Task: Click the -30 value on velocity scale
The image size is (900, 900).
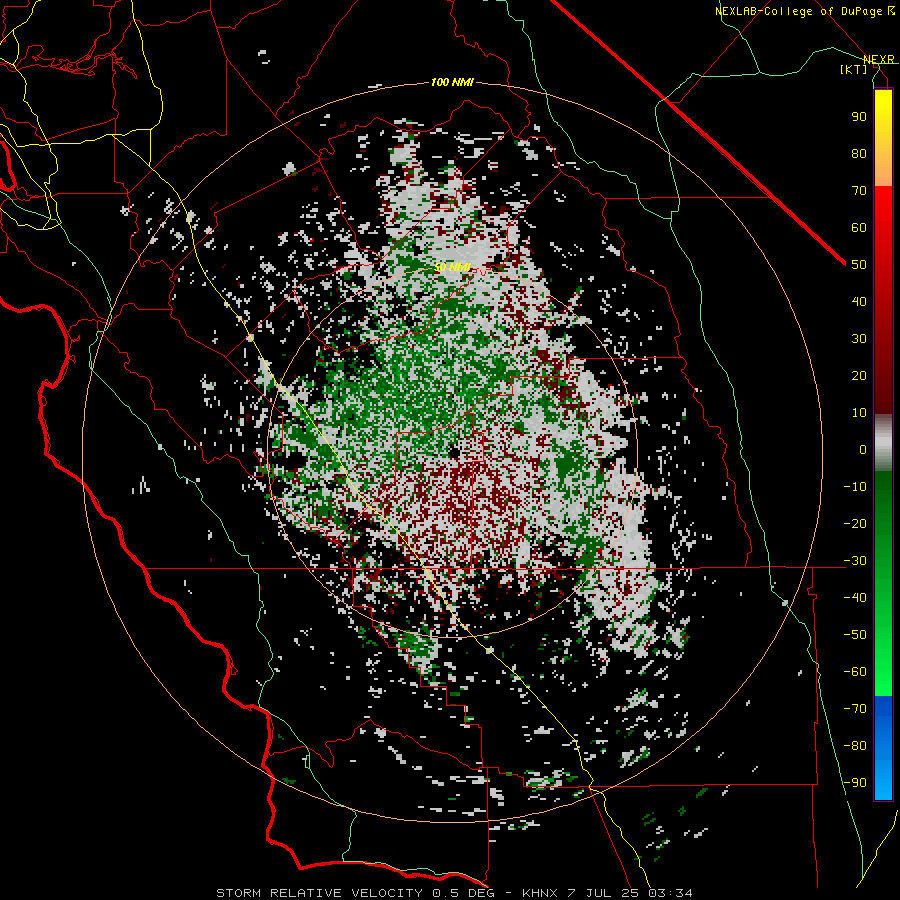Action: [855, 561]
